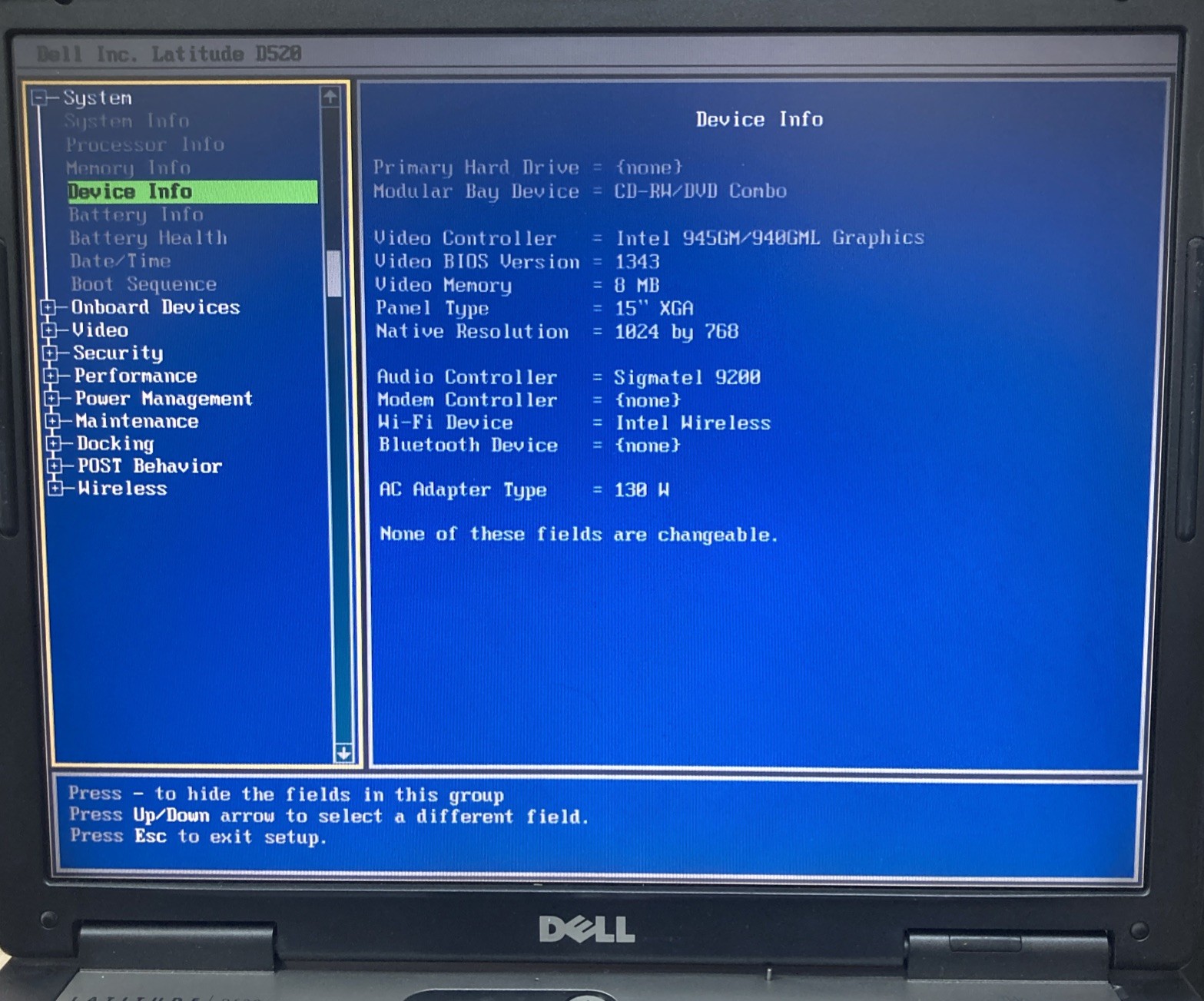Click the Up/Down arrow help line
This screenshot has height=1001, width=1204.
pos(329,816)
